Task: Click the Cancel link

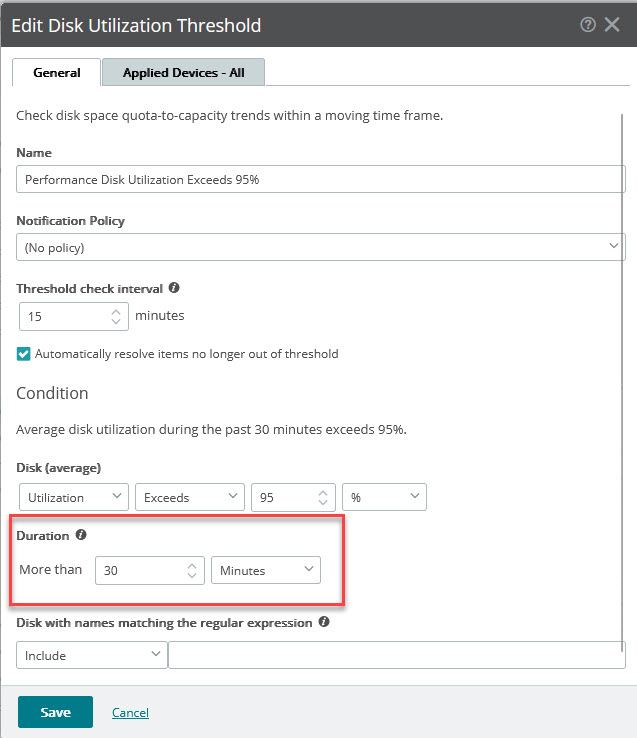Action: 130,713
